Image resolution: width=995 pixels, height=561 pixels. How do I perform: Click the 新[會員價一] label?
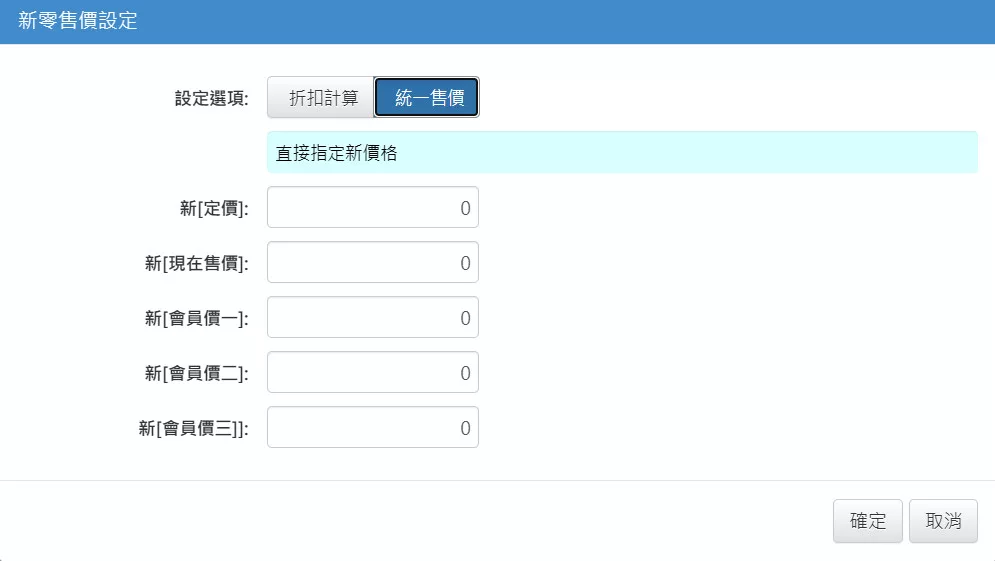pos(197,319)
